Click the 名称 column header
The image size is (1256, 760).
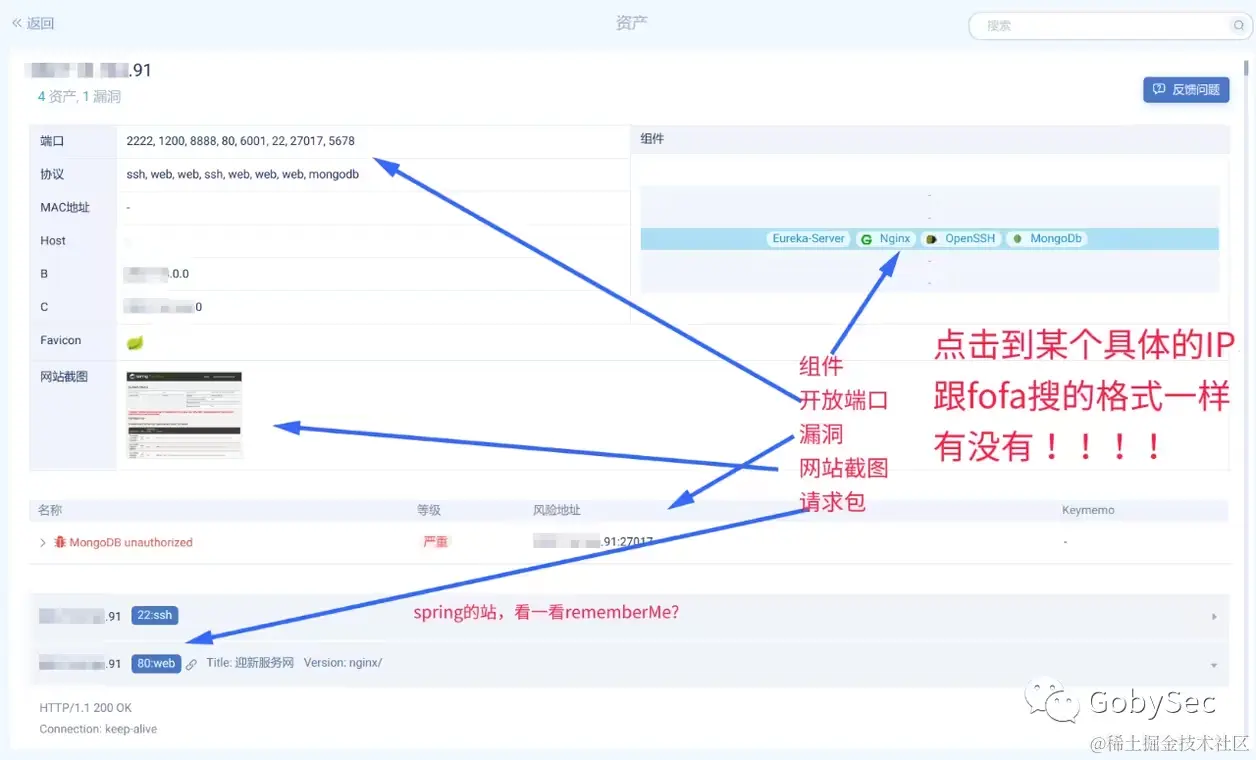tap(50, 510)
